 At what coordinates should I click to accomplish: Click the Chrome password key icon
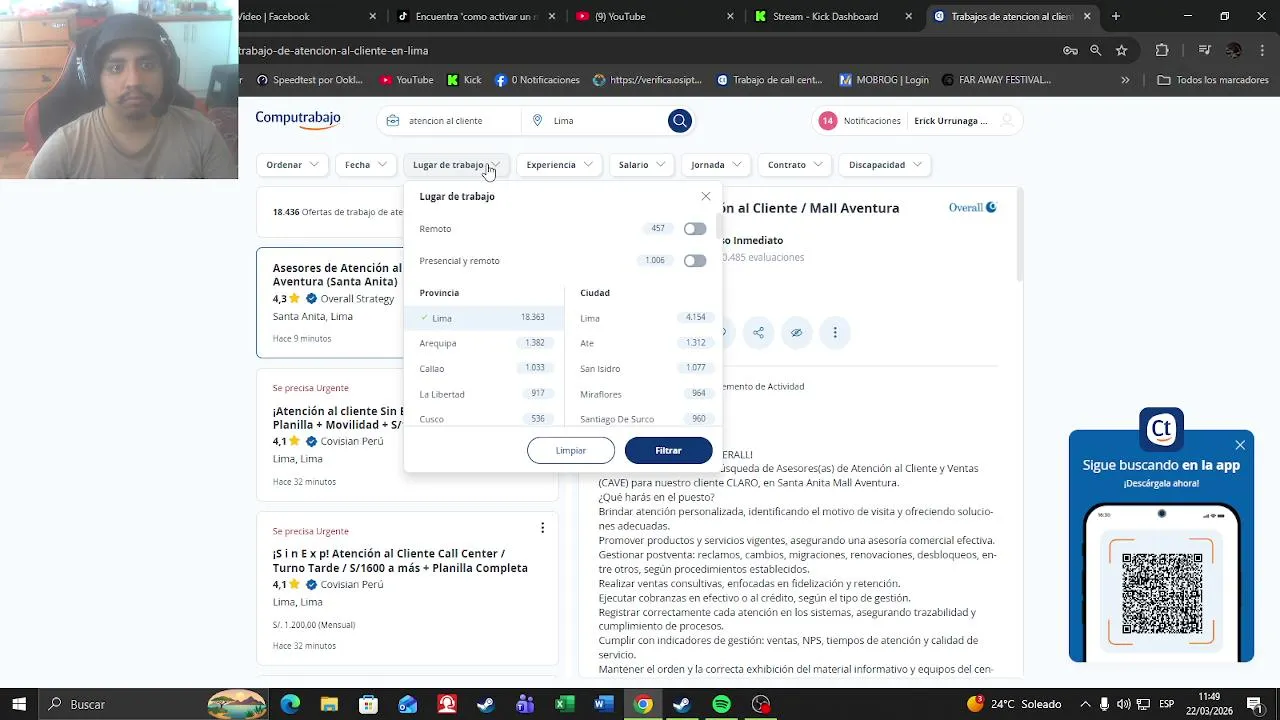(1070, 50)
